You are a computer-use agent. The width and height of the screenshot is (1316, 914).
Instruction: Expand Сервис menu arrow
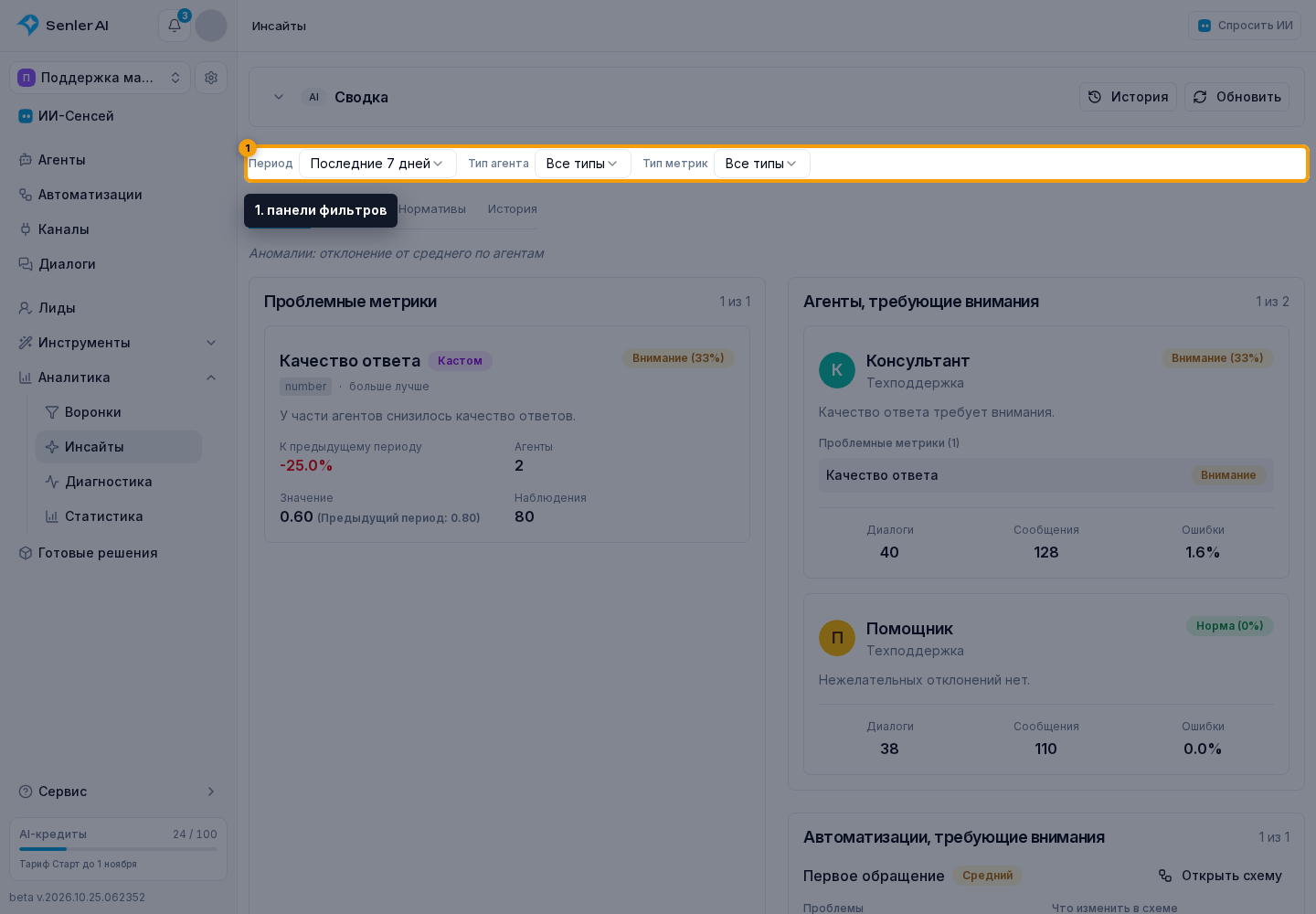(x=211, y=792)
